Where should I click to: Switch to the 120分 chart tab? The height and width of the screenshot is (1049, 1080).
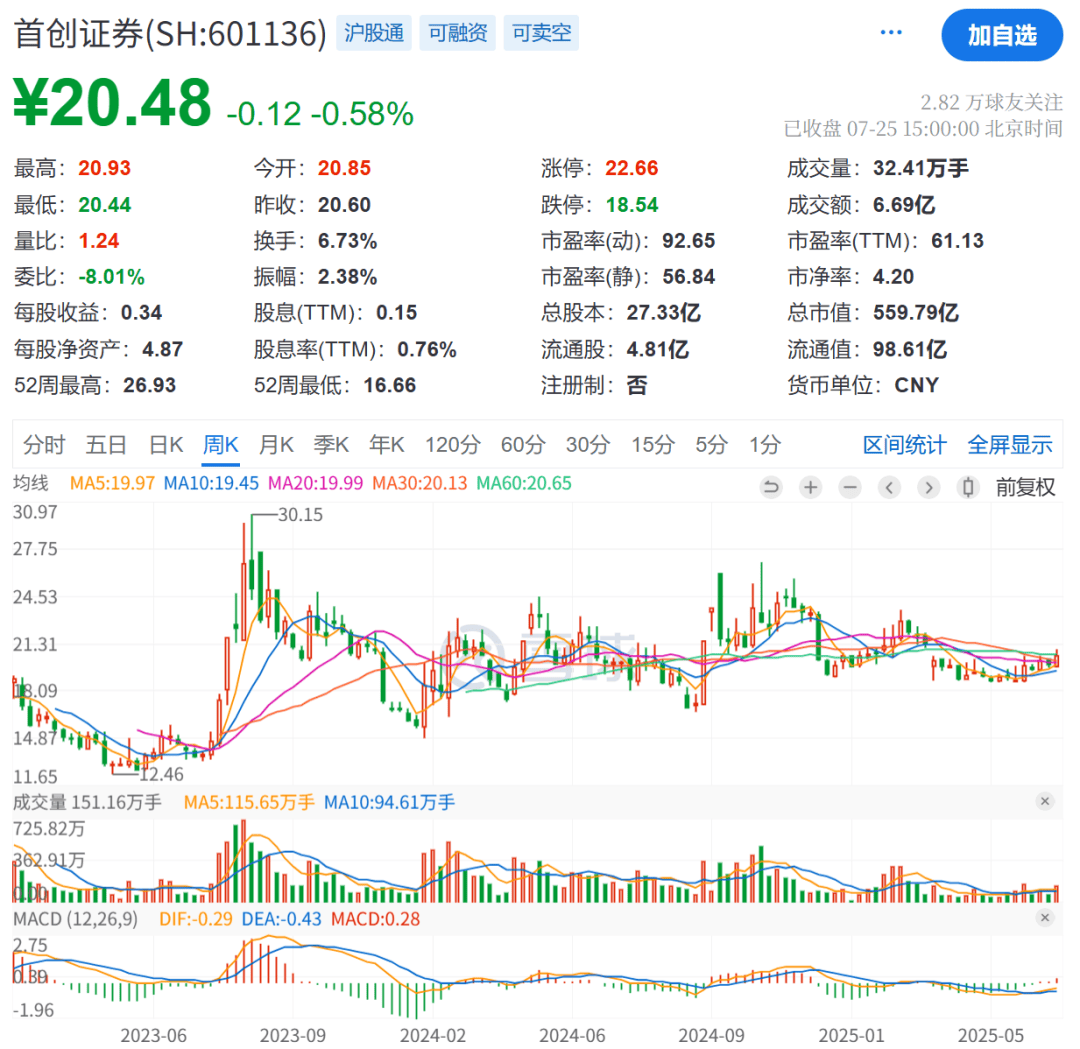pos(452,445)
